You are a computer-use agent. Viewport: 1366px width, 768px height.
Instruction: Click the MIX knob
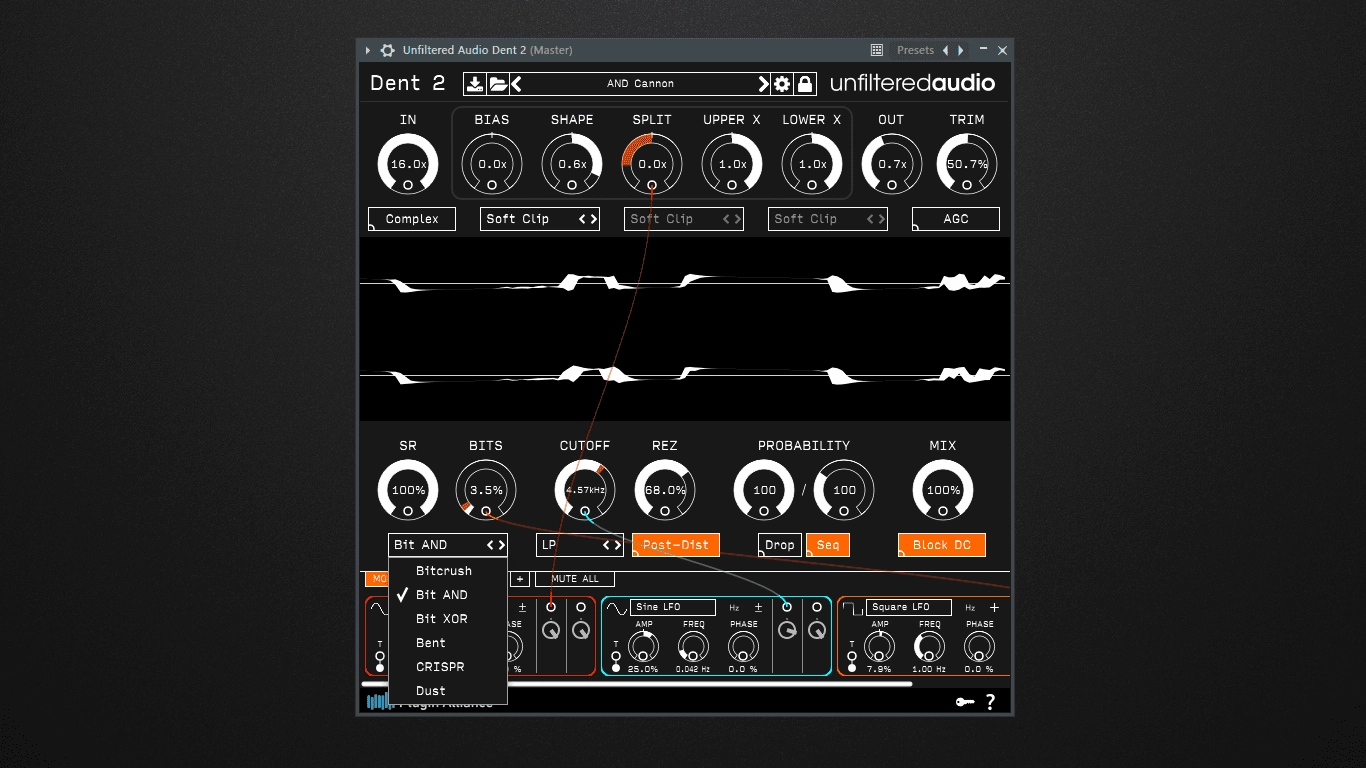[942, 490]
